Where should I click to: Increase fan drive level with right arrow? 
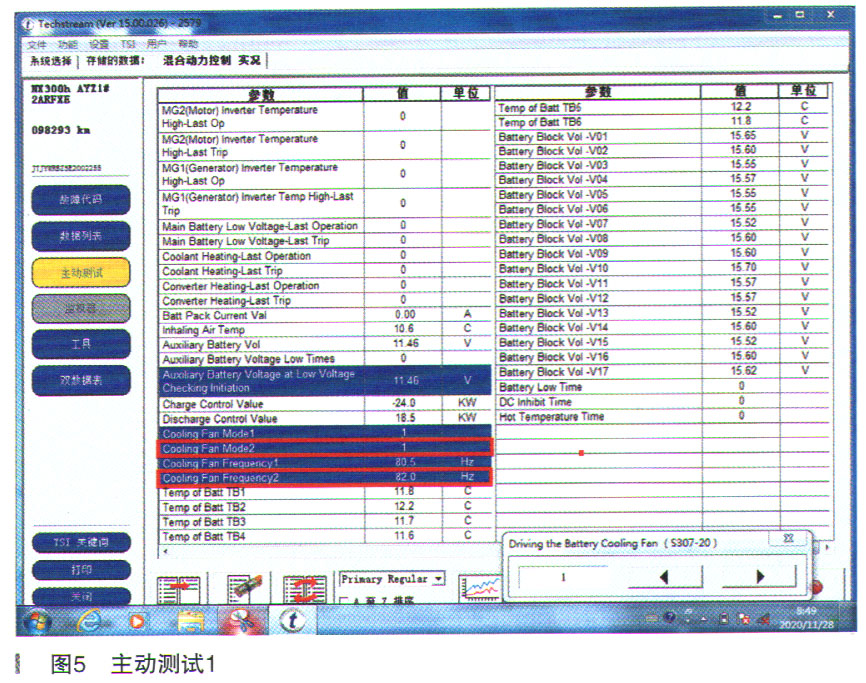(x=759, y=577)
